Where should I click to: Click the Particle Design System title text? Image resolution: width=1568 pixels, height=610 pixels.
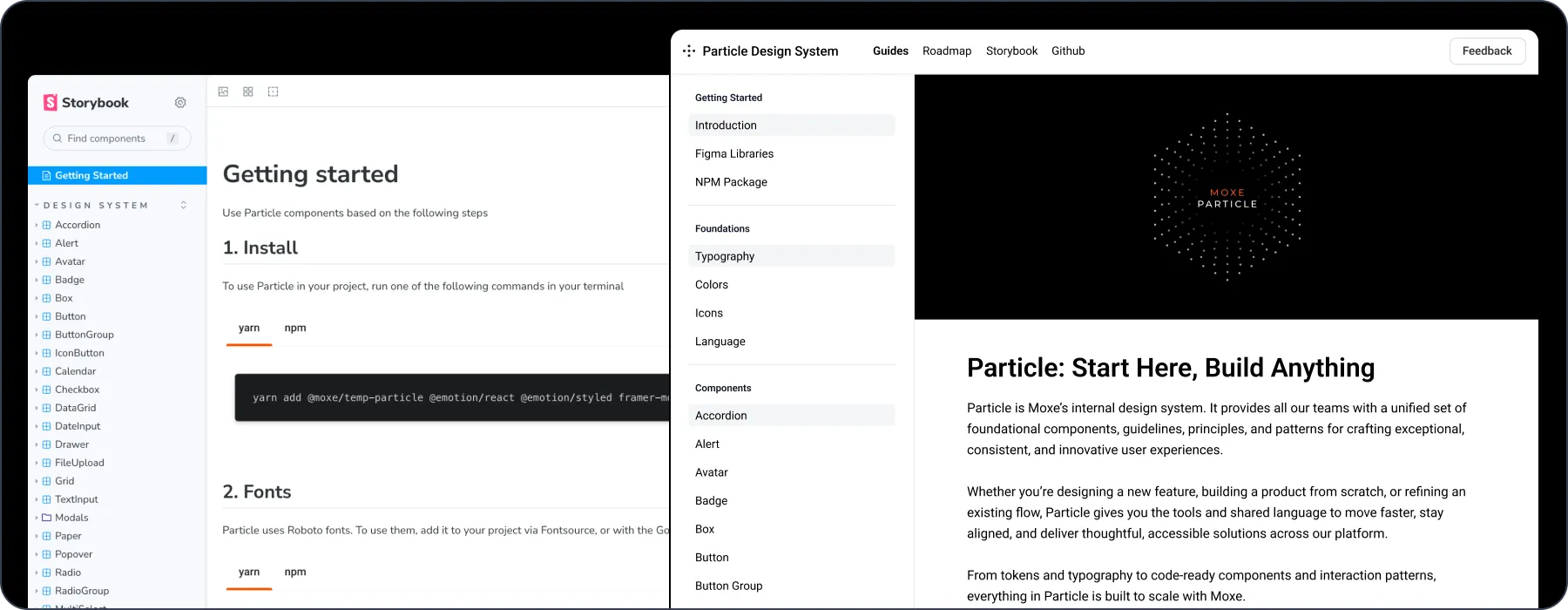pyautogui.click(x=770, y=51)
